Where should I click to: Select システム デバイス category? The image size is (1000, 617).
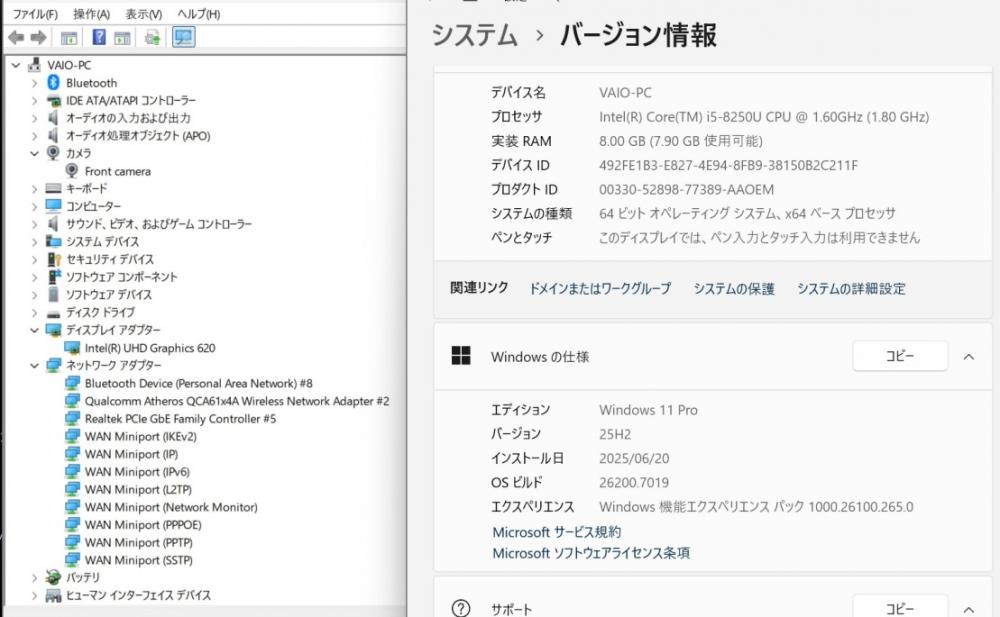[x=102, y=242]
